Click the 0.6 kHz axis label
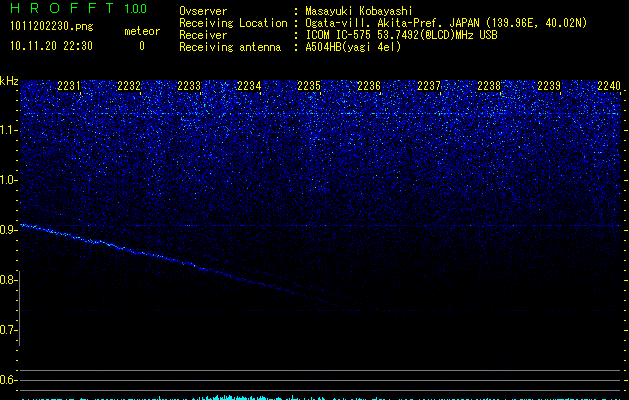The width and height of the screenshot is (629, 400). (x=9, y=380)
